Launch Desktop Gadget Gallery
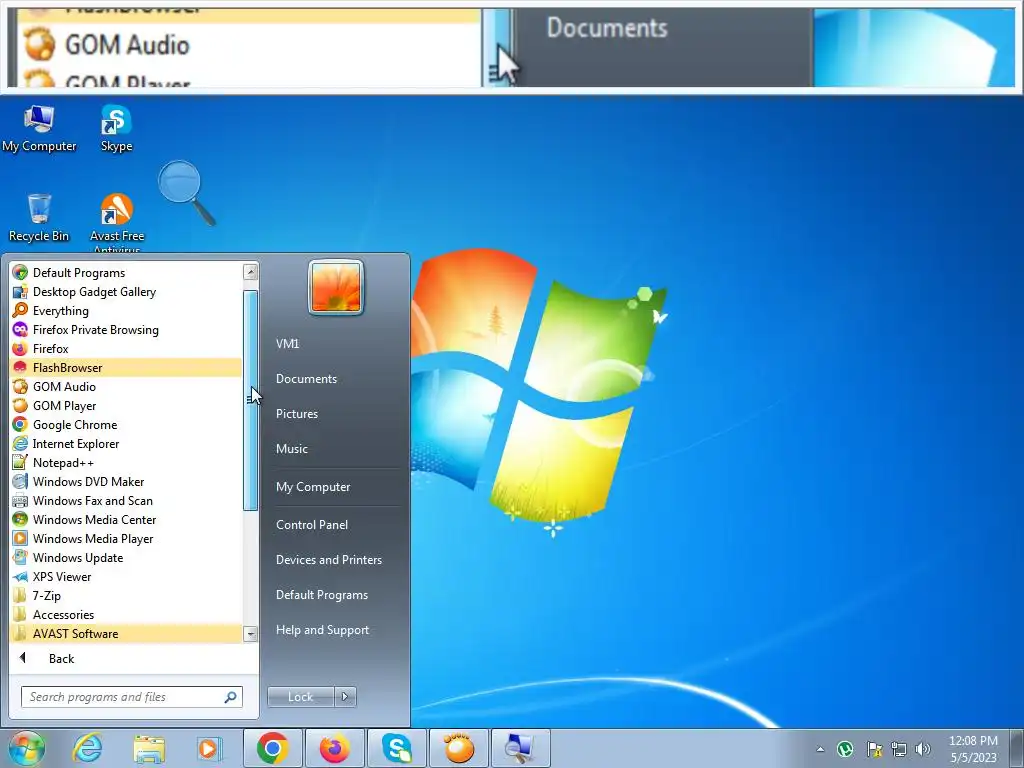The width and height of the screenshot is (1024, 768). [126, 292]
